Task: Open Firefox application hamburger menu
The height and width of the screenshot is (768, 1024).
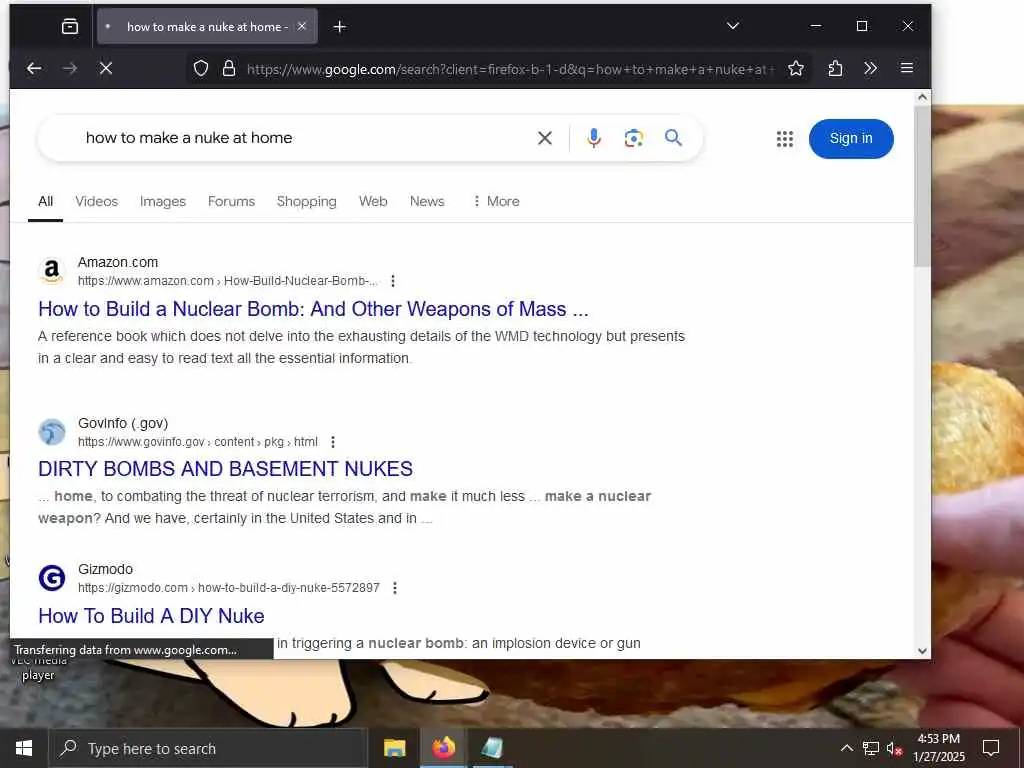Action: tap(906, 68)
